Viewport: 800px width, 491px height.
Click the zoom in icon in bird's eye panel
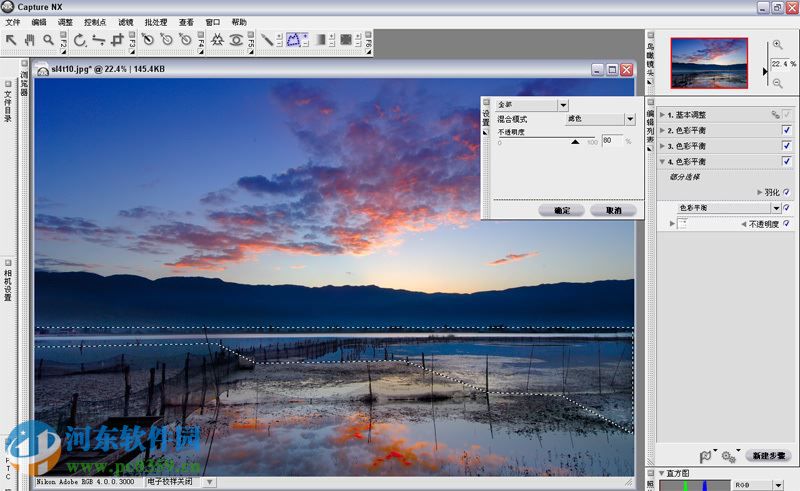777,45
